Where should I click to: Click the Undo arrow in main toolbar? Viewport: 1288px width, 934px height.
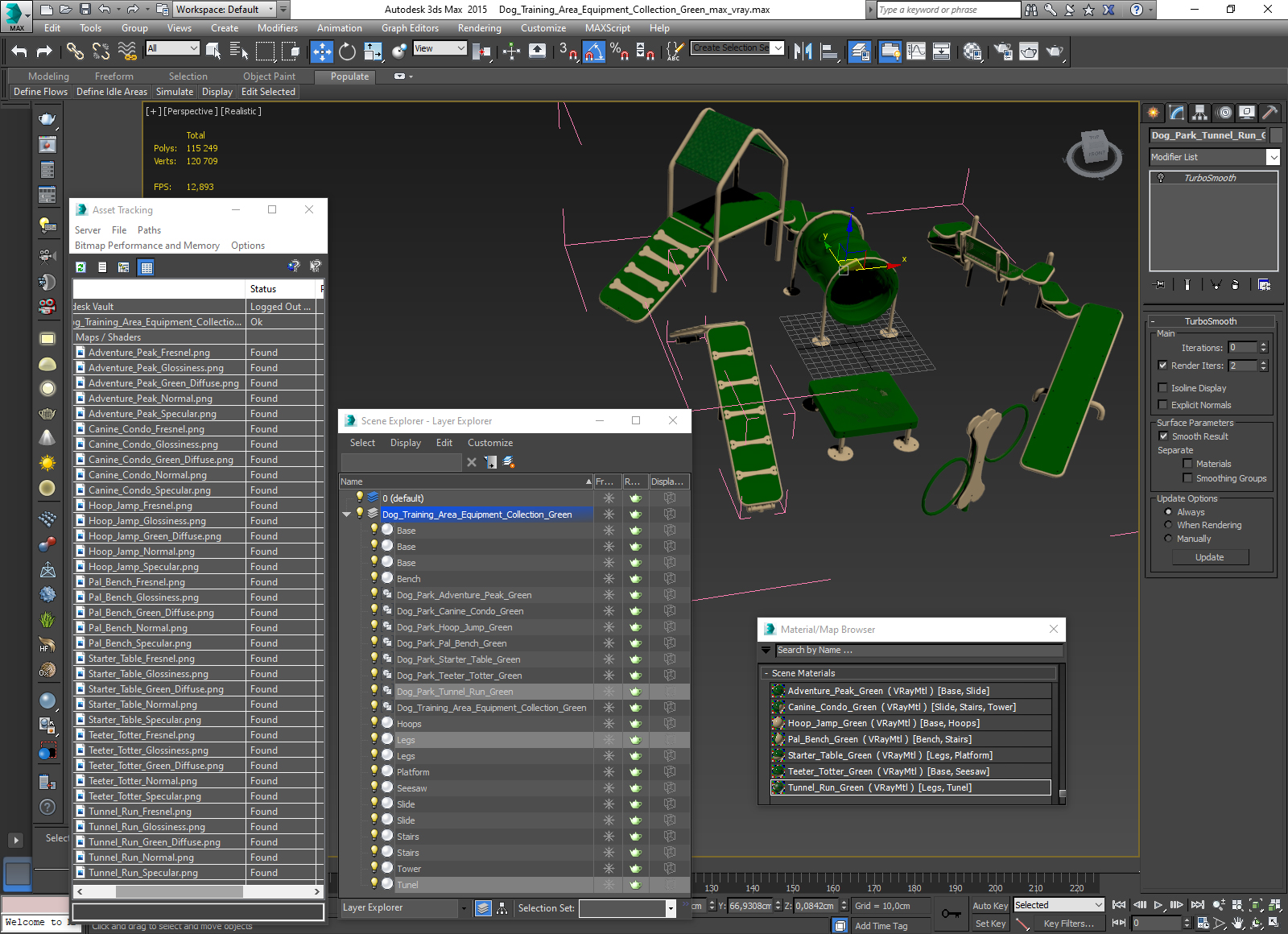click(x=19, y=52)
